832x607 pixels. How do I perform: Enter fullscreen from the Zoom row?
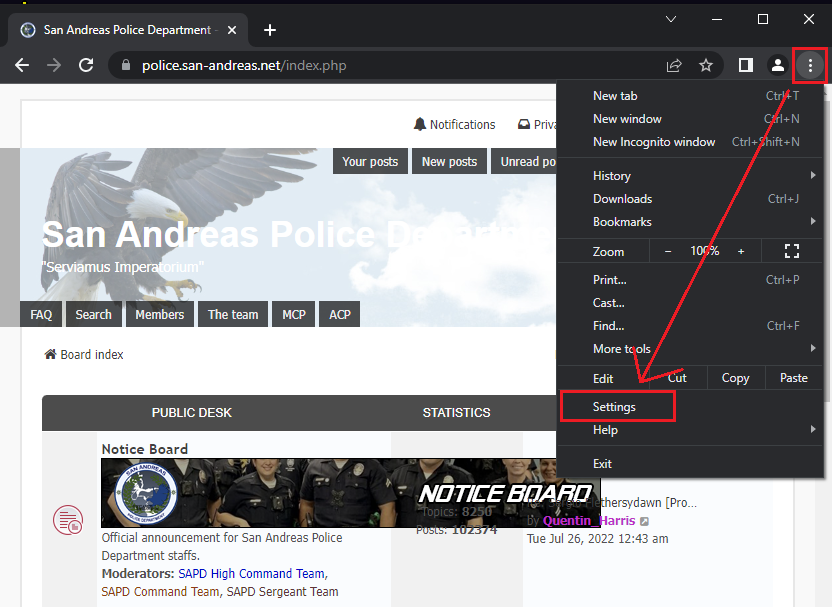coord(792,251)
